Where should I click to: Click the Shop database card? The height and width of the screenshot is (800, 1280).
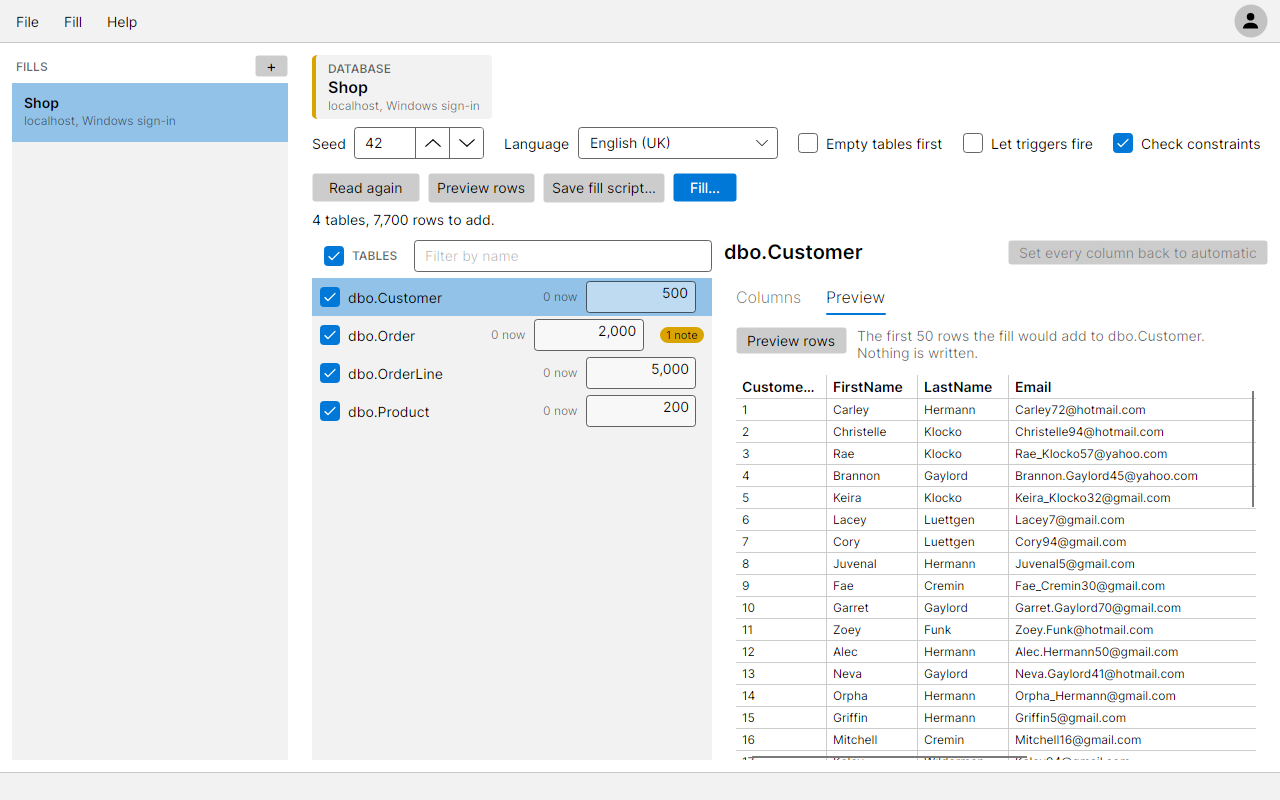coord(402,87)
